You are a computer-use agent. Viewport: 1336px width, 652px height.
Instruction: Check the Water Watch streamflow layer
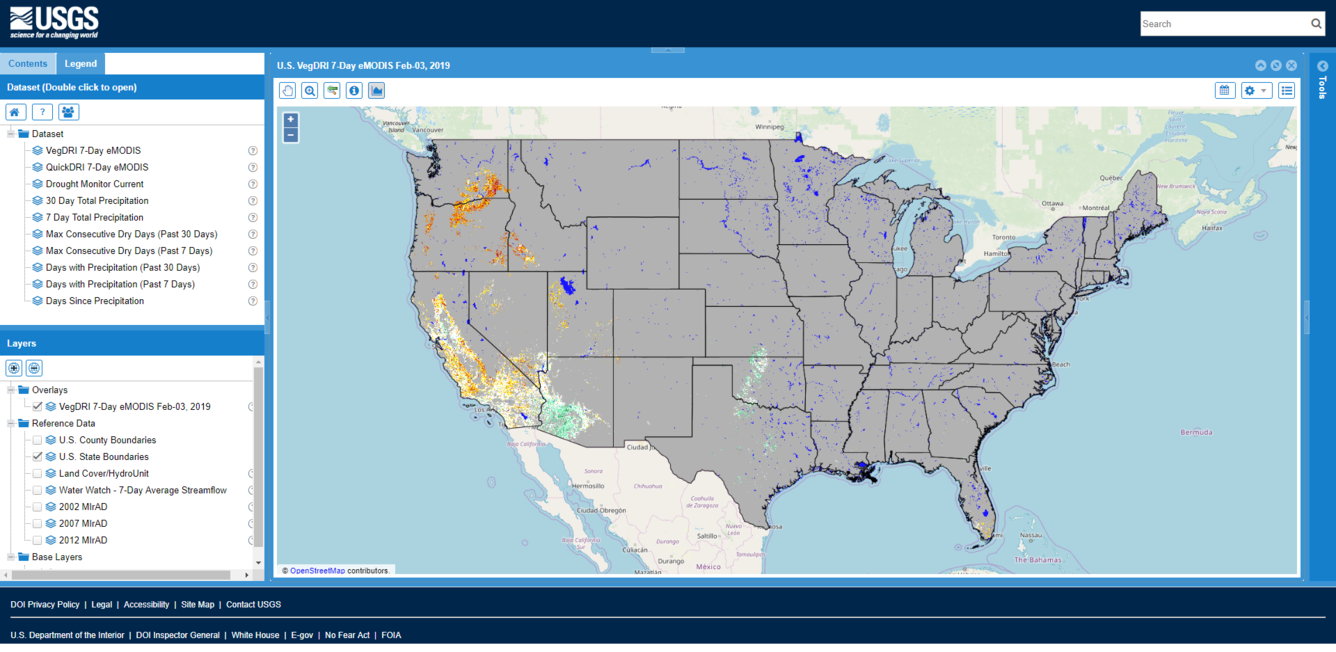click(x=37, y=489)
